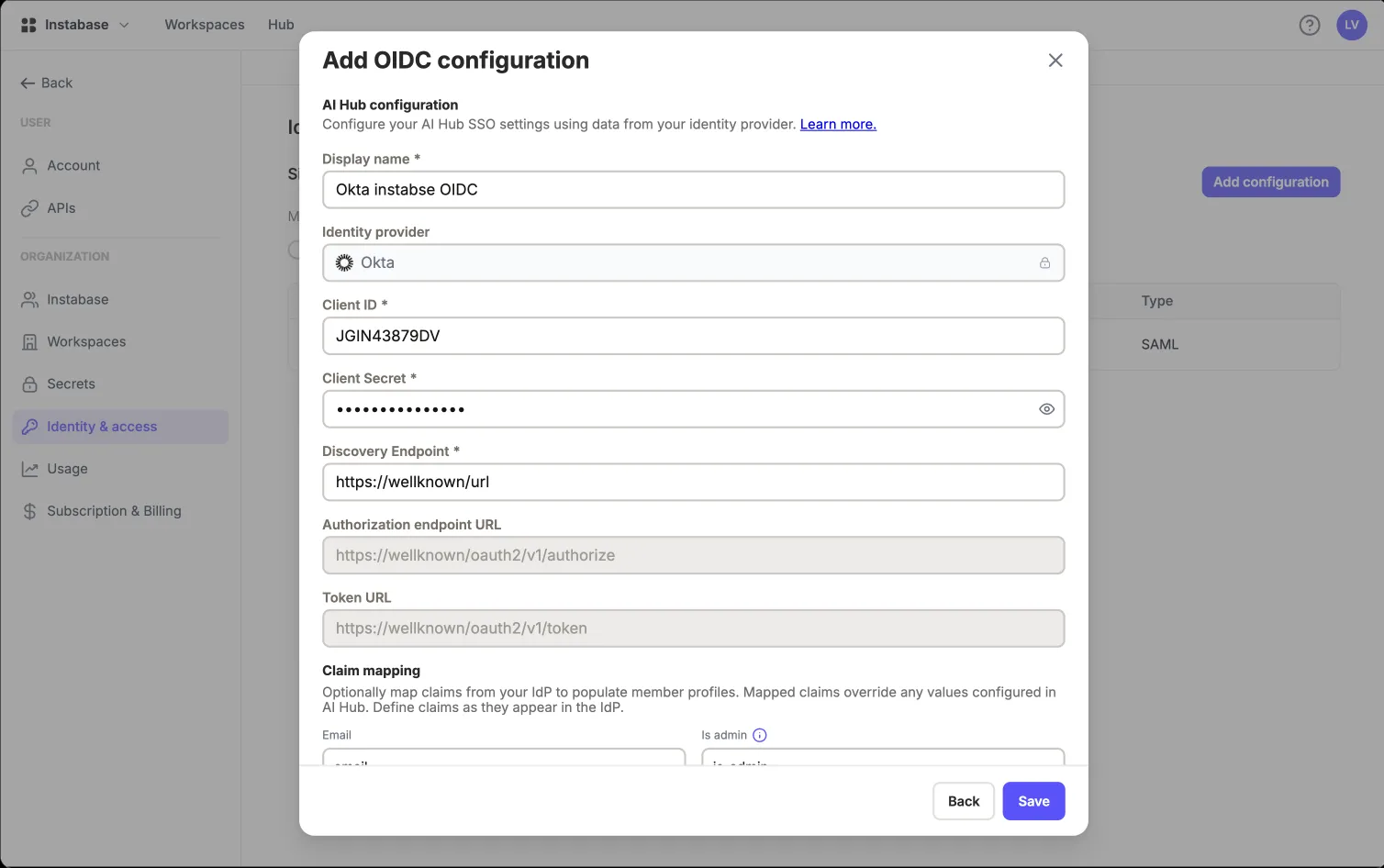Click the Learn more link

(838, 125)
